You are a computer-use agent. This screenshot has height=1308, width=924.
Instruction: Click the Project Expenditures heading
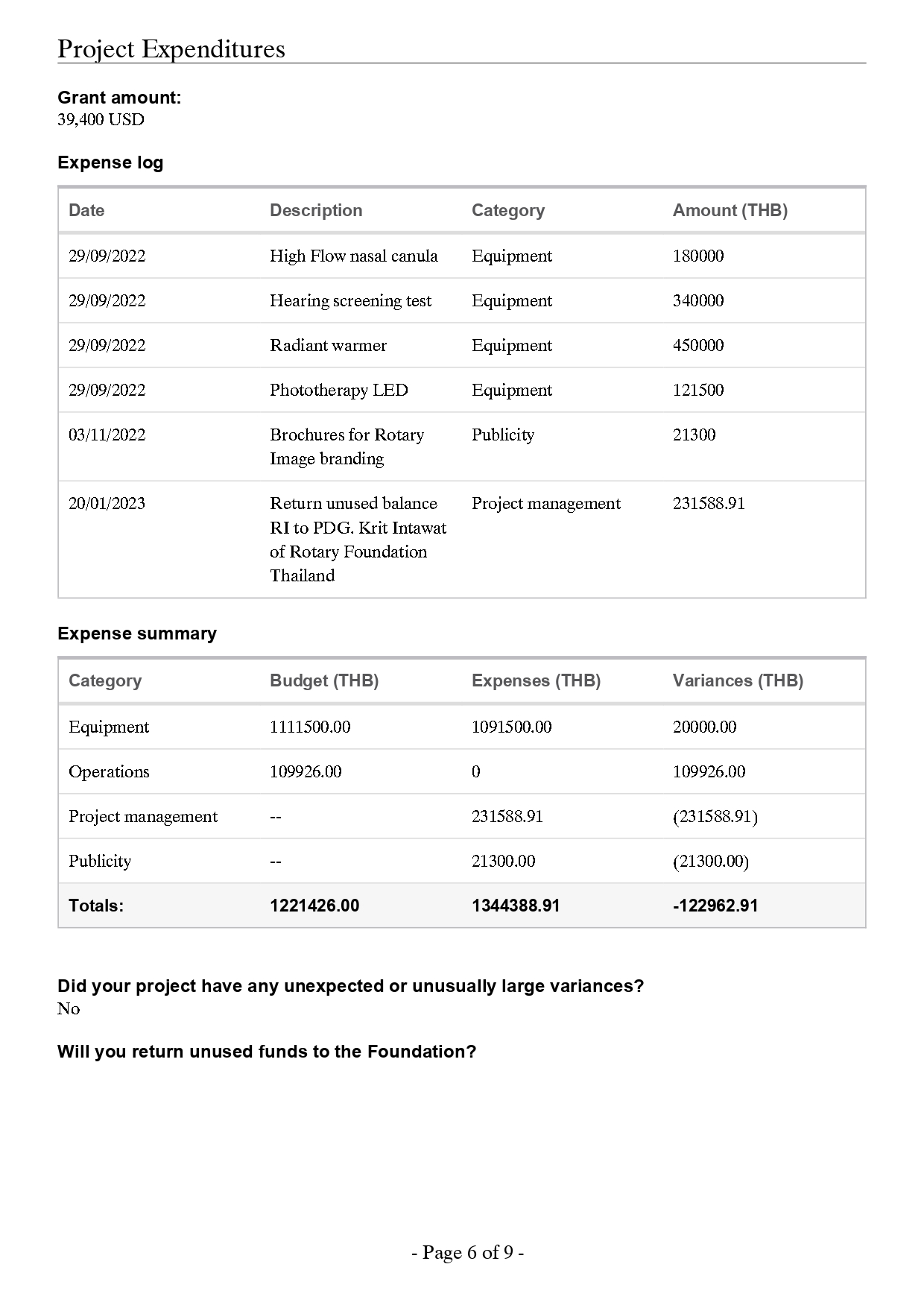pos(171,49)
